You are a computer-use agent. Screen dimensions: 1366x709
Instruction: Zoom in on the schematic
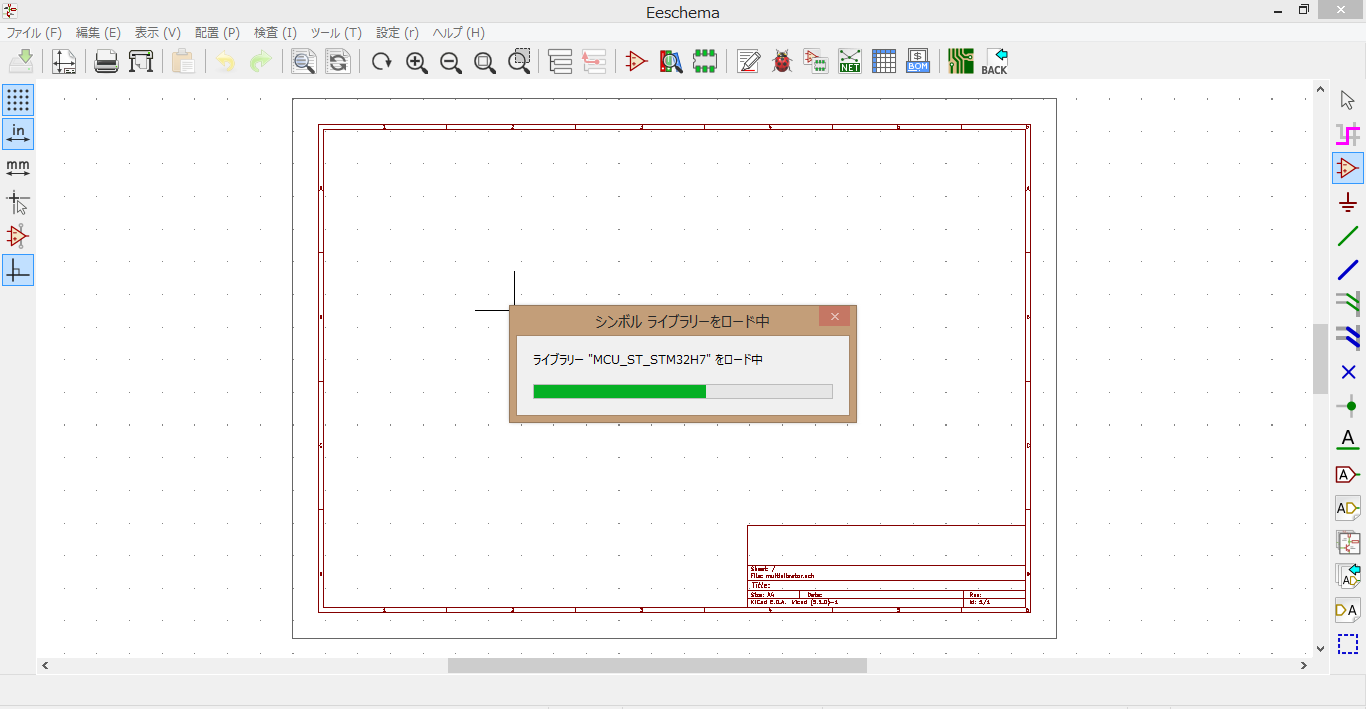416,61
